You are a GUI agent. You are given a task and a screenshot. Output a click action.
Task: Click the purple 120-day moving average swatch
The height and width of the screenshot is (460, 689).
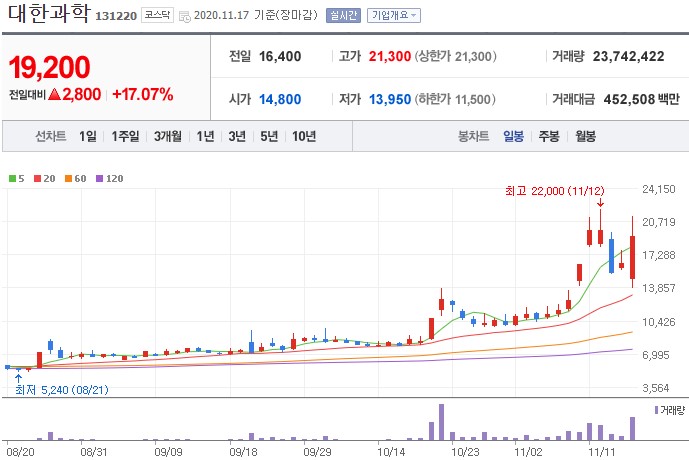click(x=99, y=178)
